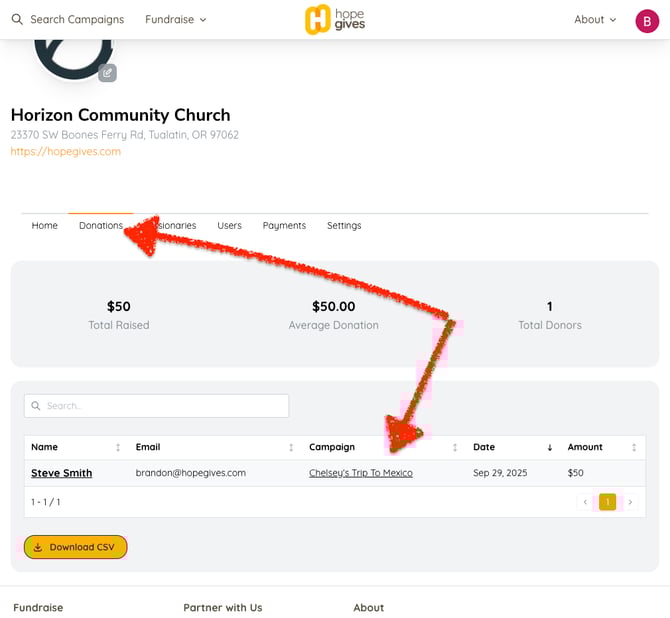Go to previous page of donations

(586, 502)
